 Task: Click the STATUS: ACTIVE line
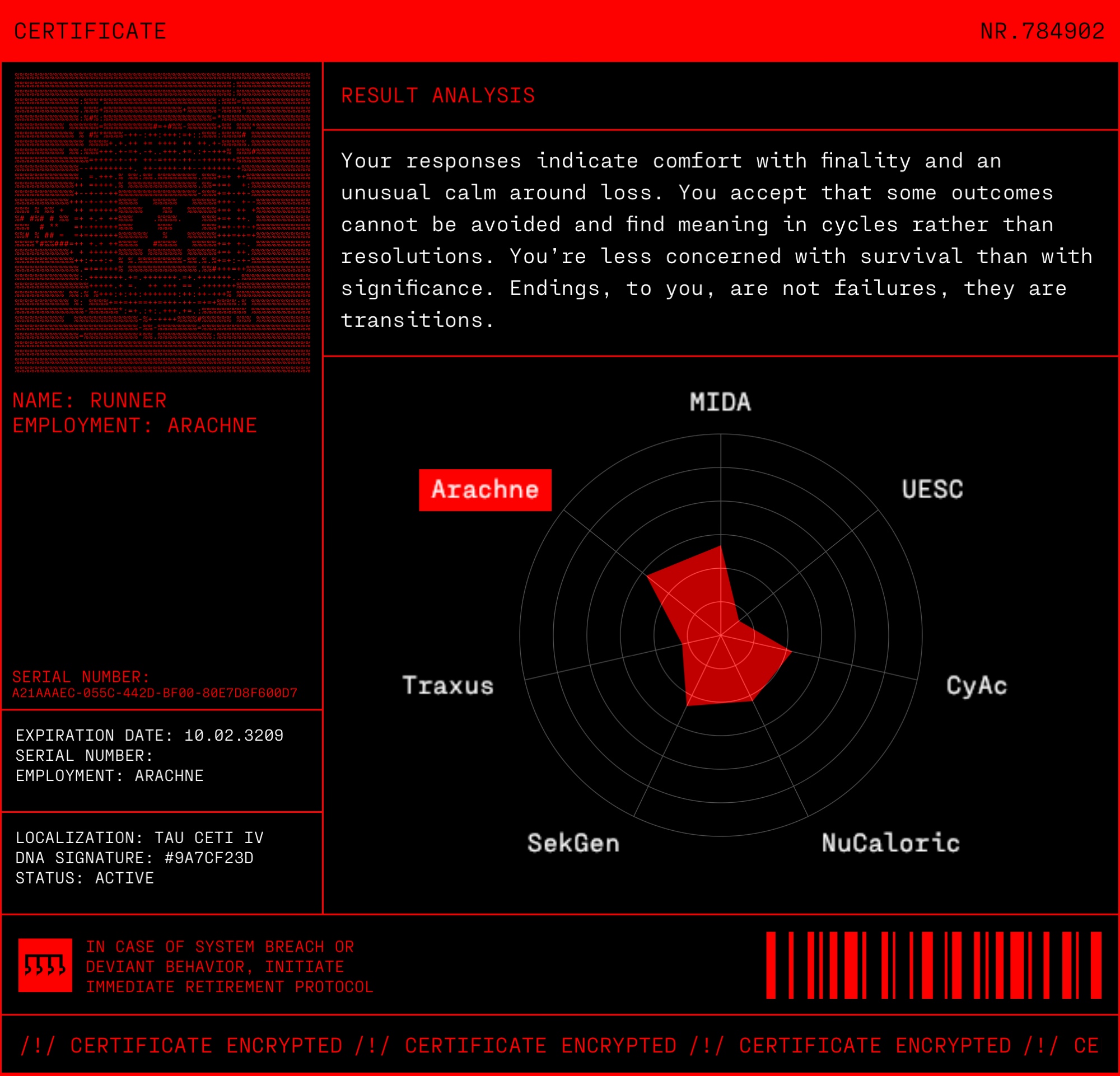click(x=85, y=878)
